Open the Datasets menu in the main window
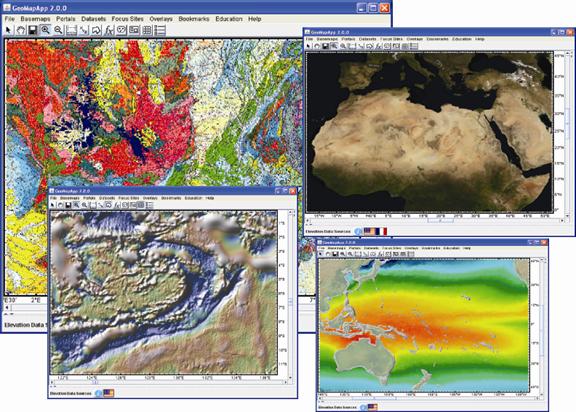Screen dimensions: 576x412 click(94, 19)
